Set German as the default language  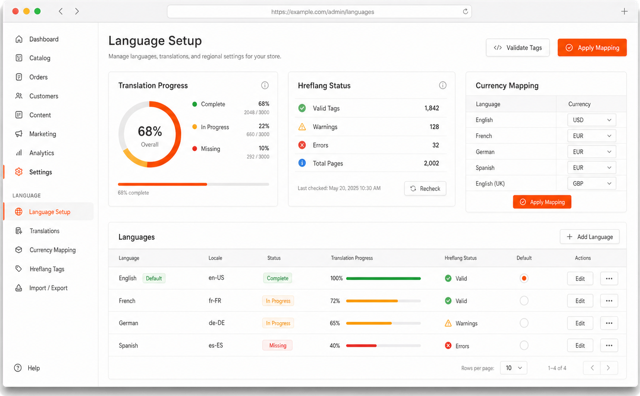(x=524, y=323)
